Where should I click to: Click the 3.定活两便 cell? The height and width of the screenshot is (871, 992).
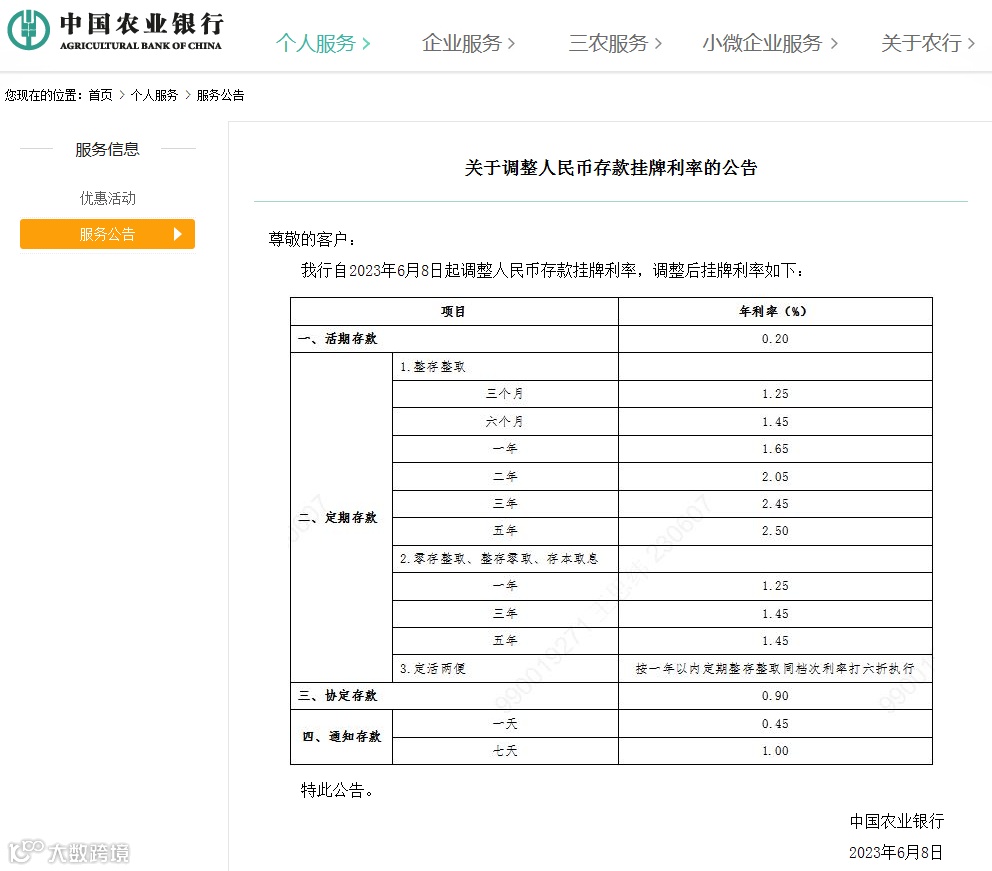click(505, 669)
